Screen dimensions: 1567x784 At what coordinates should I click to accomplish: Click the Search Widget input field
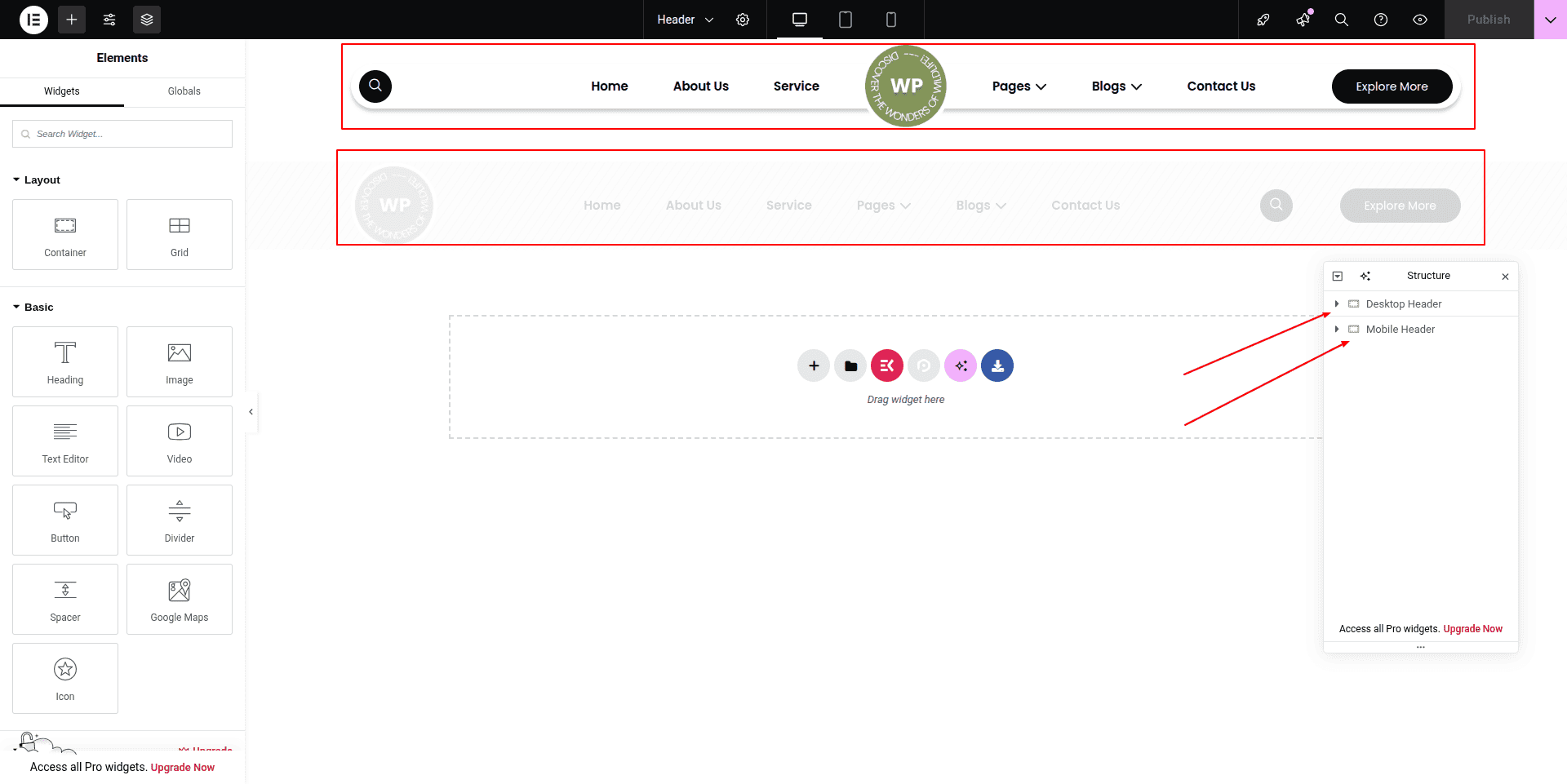(x=122, y=134)
